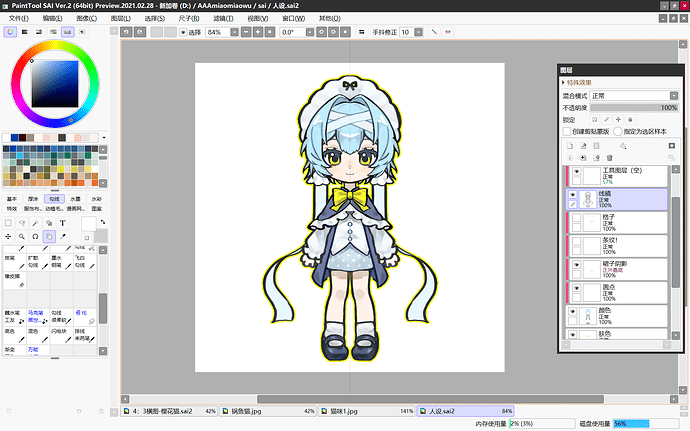690x431 pixels.
Task: Open the 图层(L) menu
Action: click(x=121, y=18)
